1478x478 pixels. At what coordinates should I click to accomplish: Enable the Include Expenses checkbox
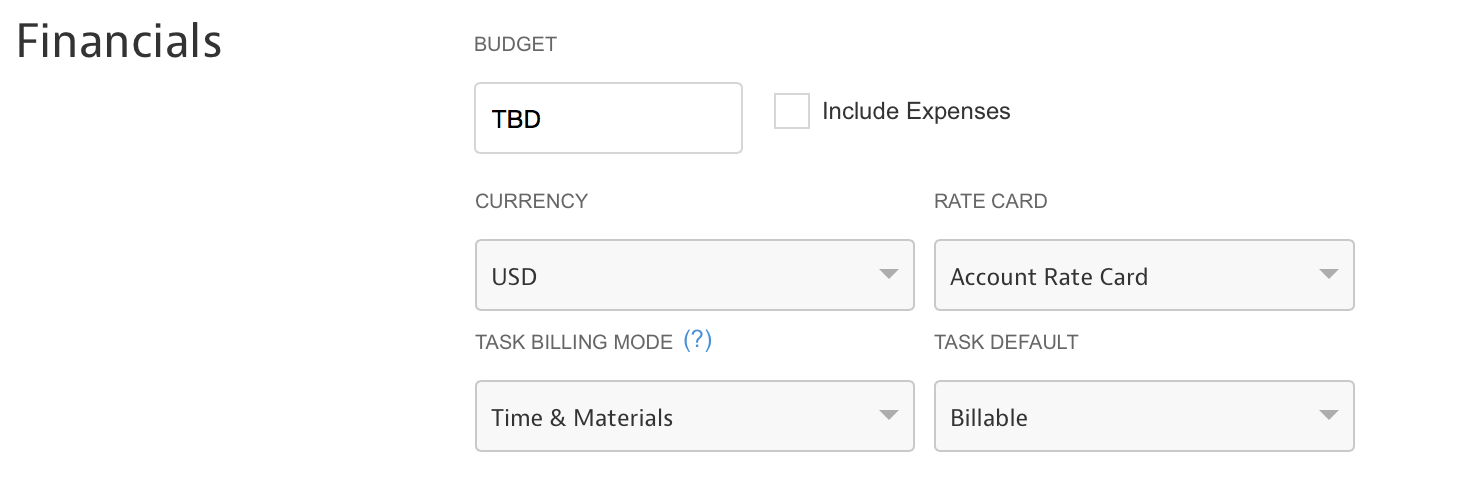[791, 111]
